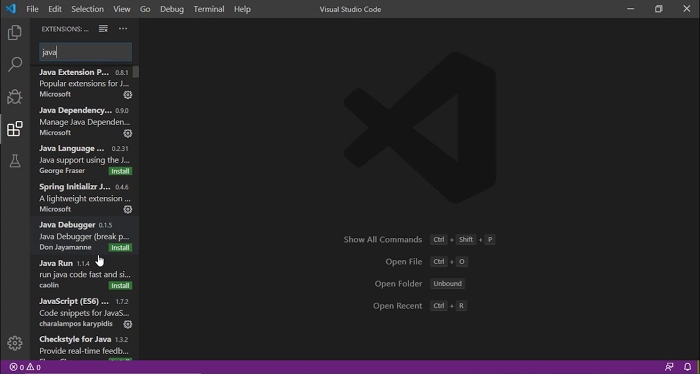Open the Manage gear in activity bar

point(15,343)
